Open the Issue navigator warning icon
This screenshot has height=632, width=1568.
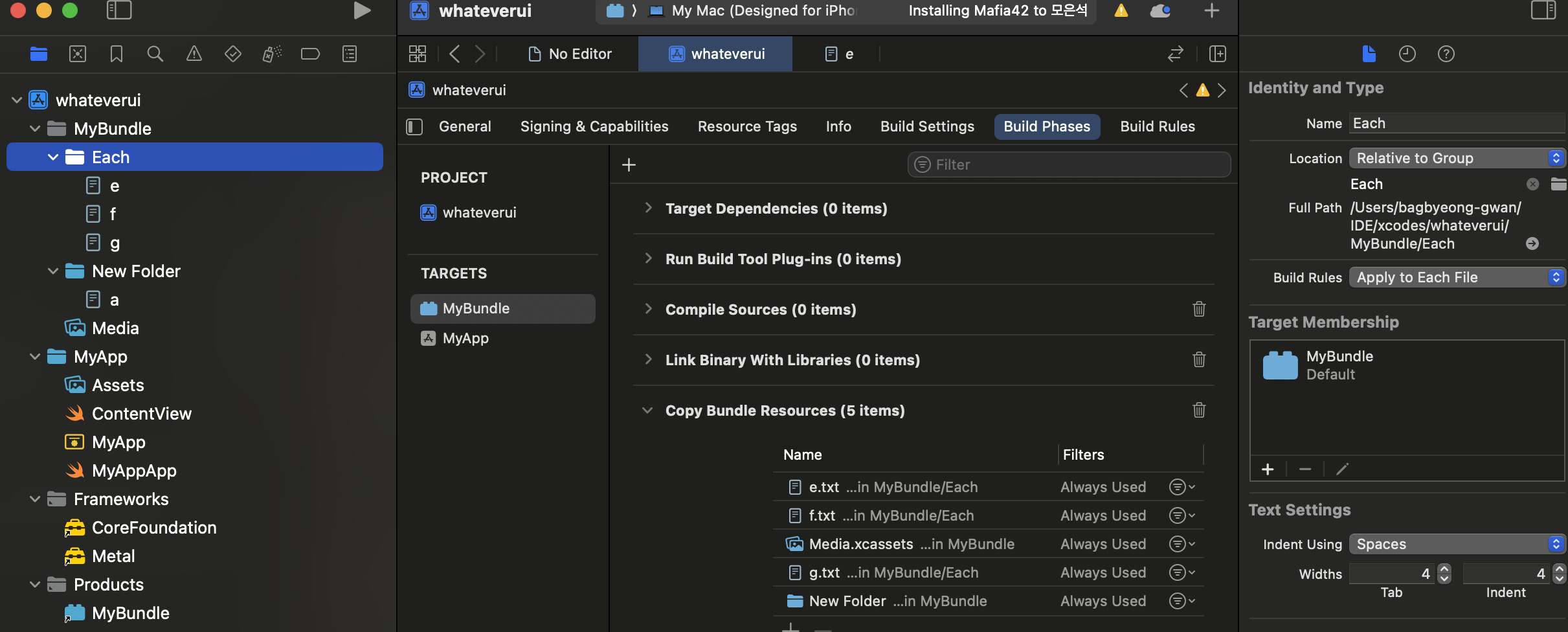pos(194,54)
